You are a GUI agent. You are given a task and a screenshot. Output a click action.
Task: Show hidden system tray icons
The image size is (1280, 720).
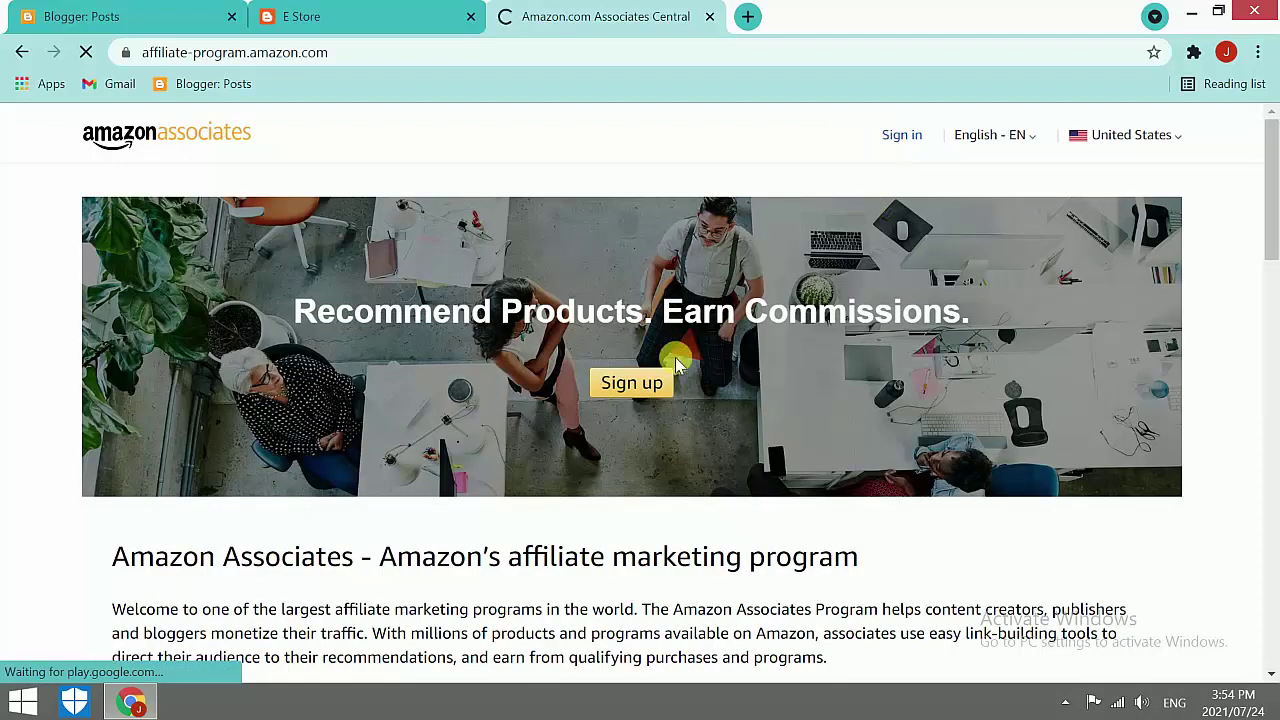pyautogui.click(x=1065, y=702)
